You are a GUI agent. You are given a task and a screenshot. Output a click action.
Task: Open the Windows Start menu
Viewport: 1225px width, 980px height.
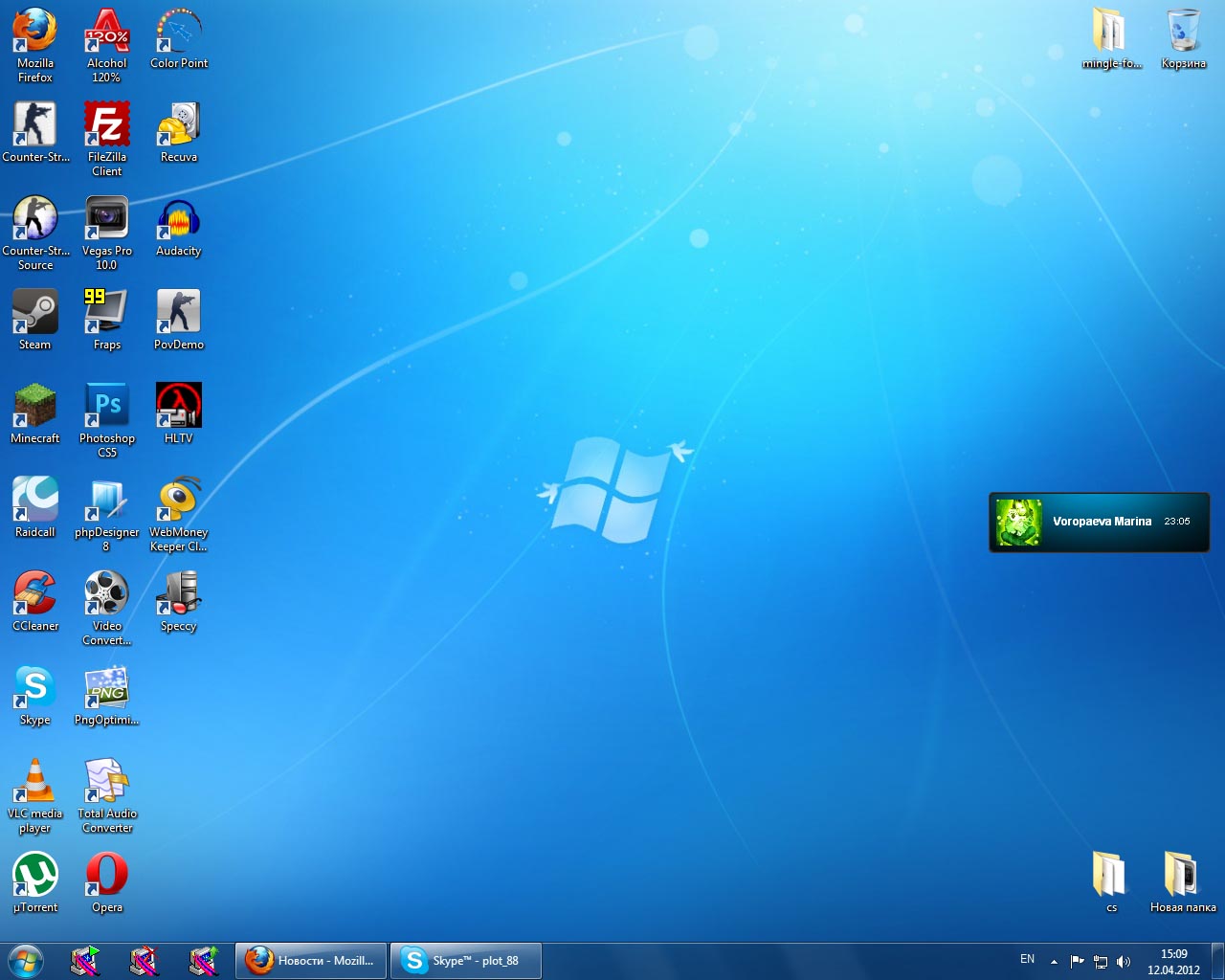click(25, 961)
